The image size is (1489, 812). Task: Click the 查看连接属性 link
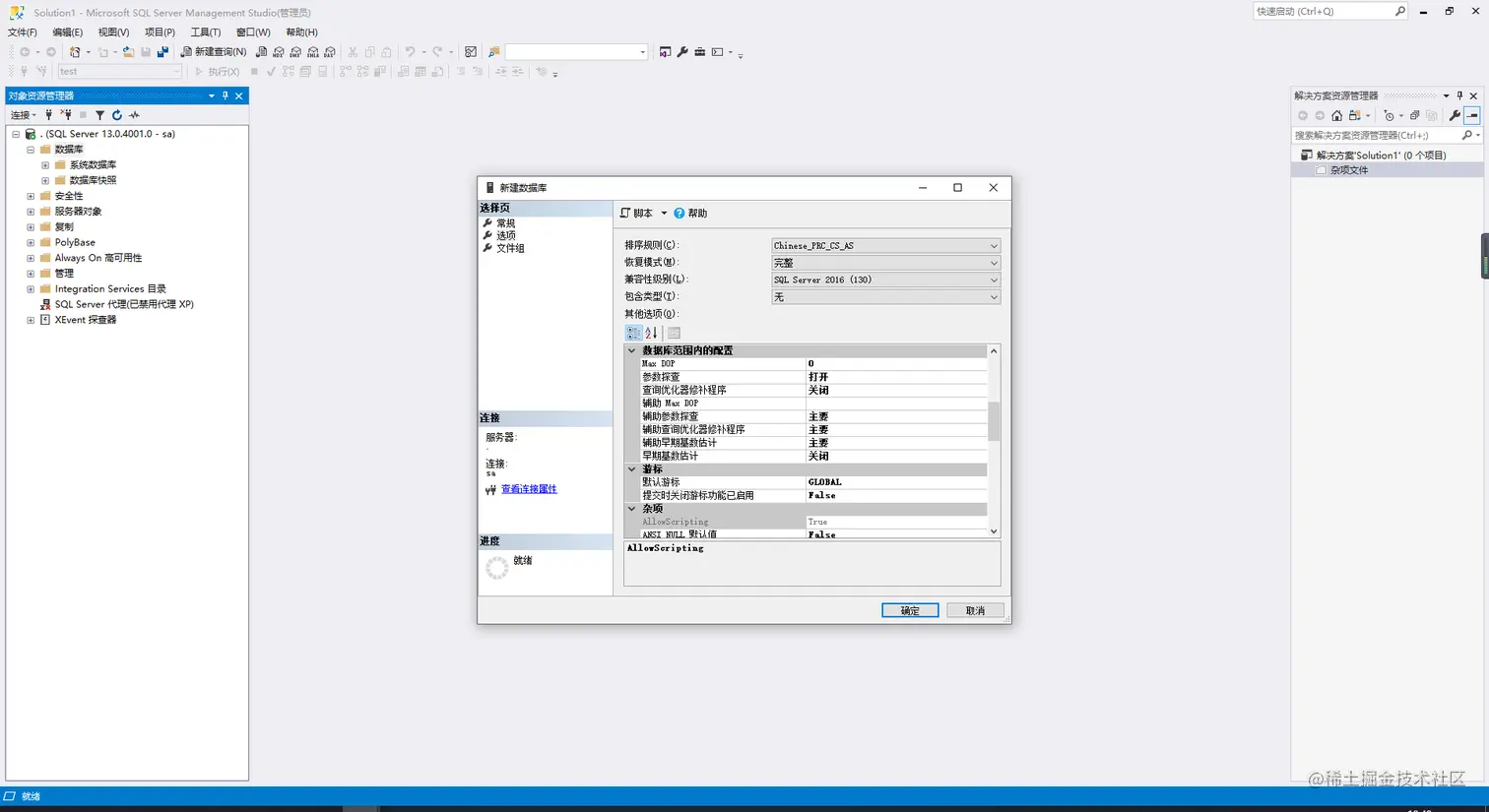tap(529, 489)
